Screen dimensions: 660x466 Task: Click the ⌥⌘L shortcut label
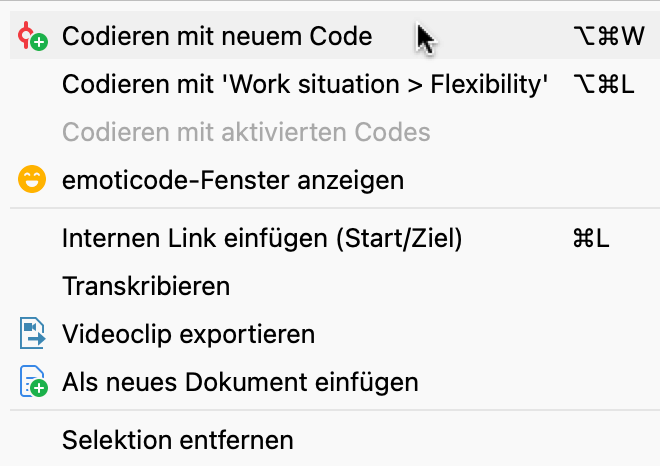click(605, 85)
